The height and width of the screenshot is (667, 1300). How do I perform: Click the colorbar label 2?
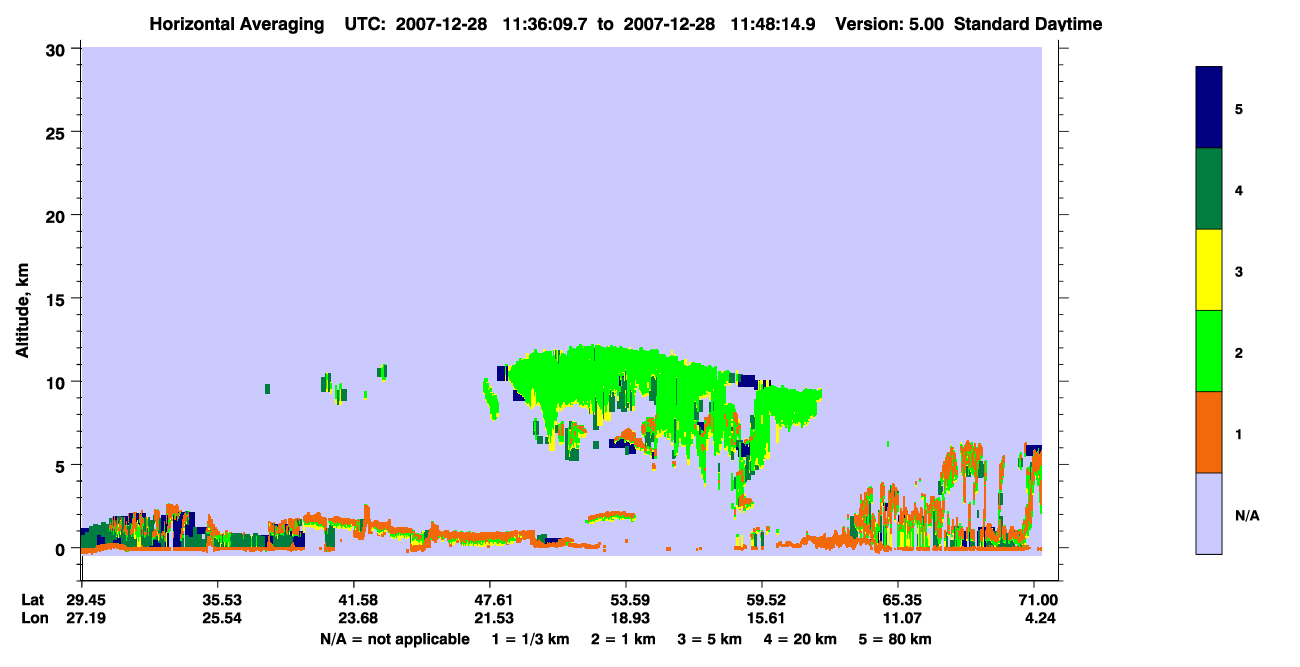[1239, 352]
